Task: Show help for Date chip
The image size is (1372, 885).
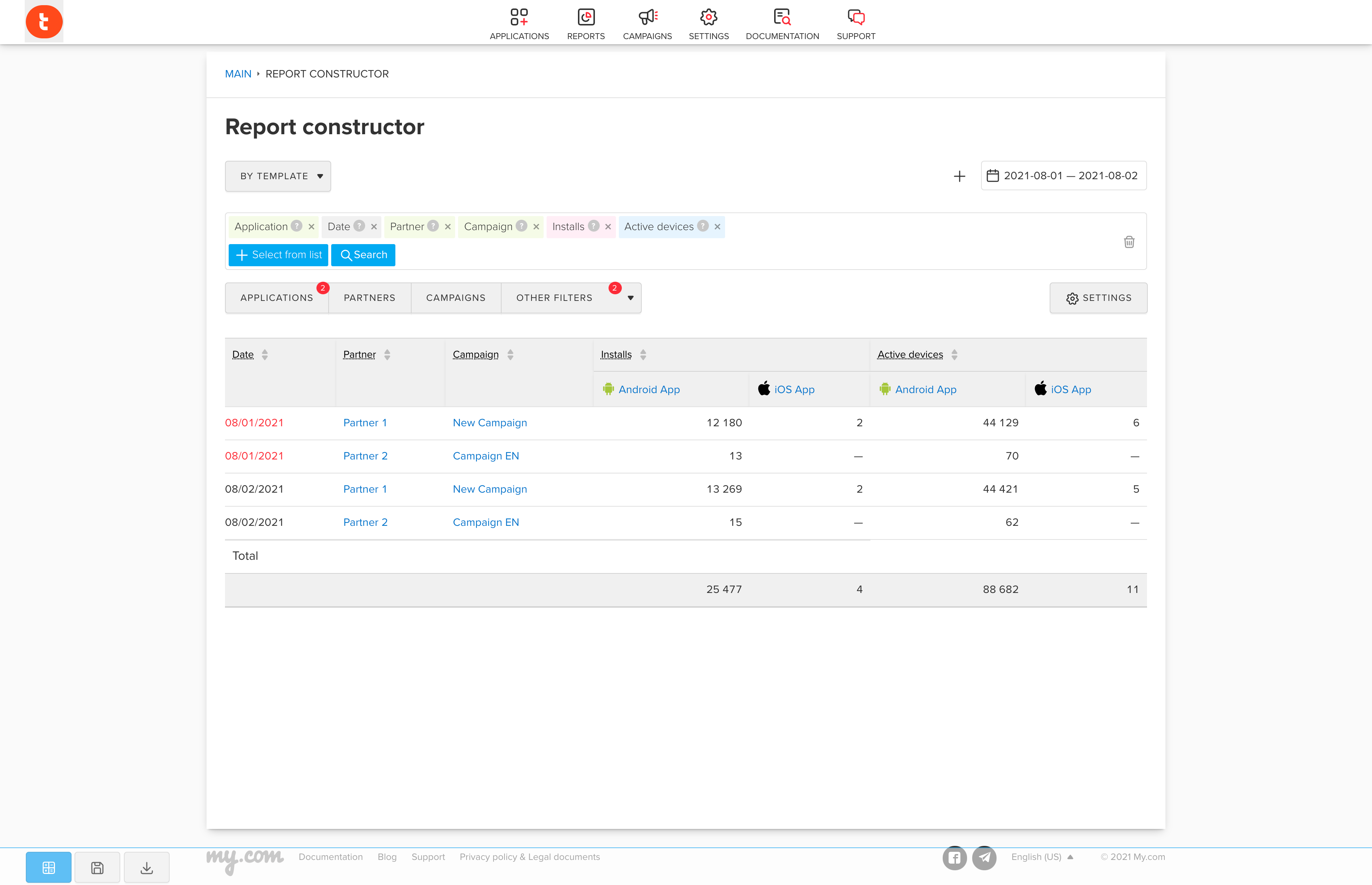Action: click(x=359, y=226)
